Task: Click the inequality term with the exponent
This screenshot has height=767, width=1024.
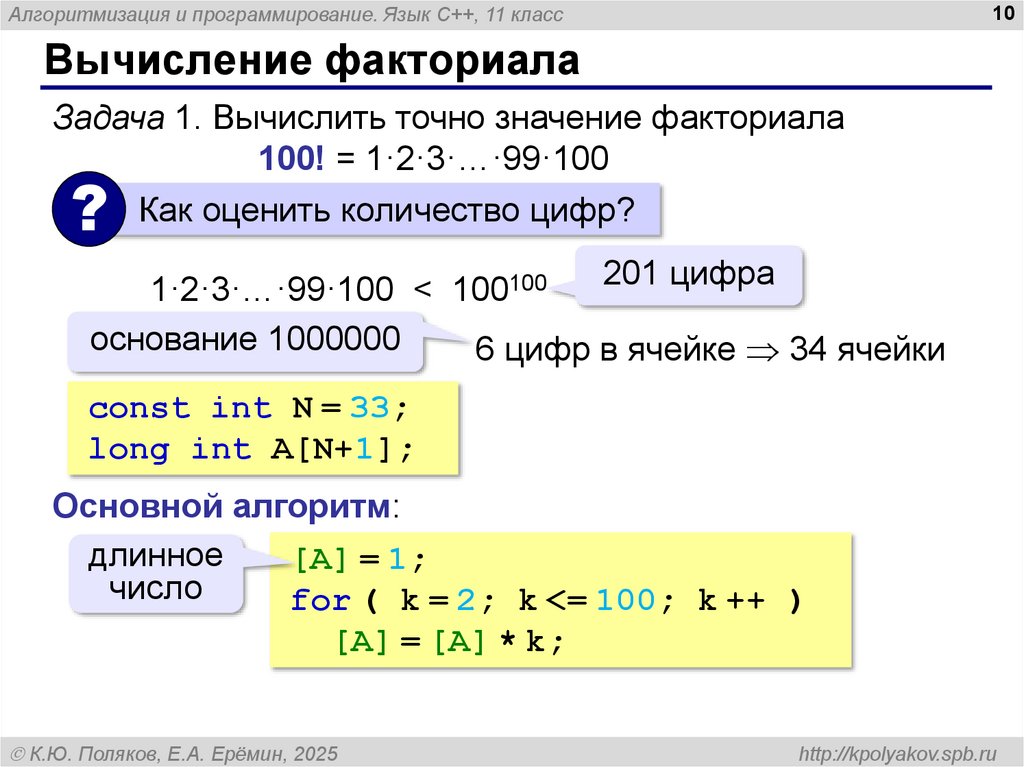Action: (500, 287)
